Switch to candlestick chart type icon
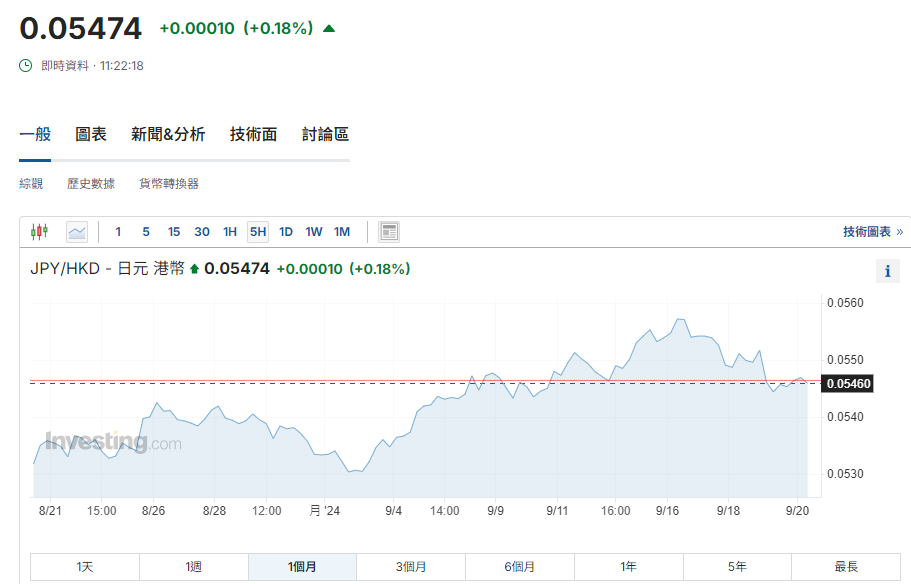The width and height of the screenshot is (911, 584). coord(39,232)
